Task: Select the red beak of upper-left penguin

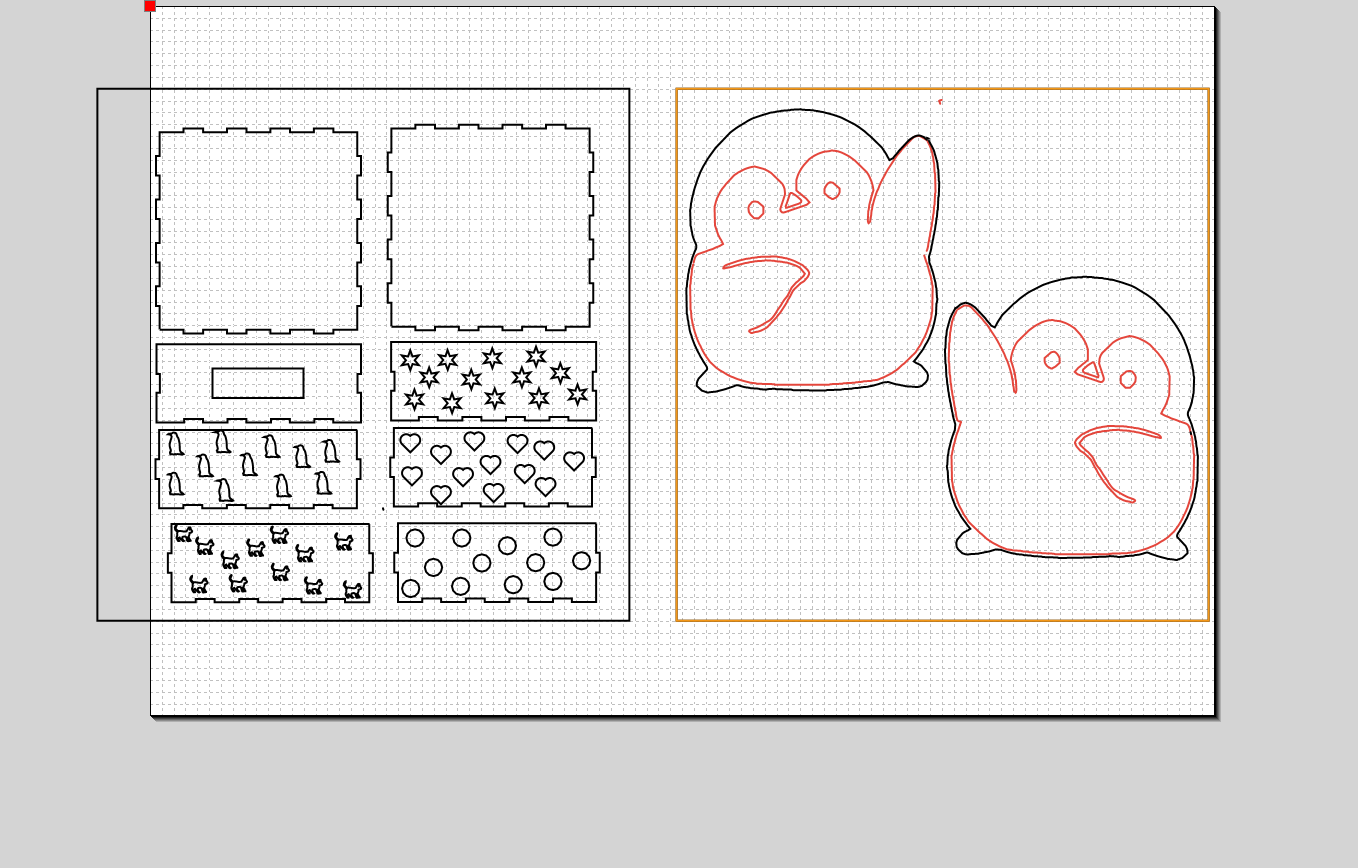Action: tap(795, 201)
